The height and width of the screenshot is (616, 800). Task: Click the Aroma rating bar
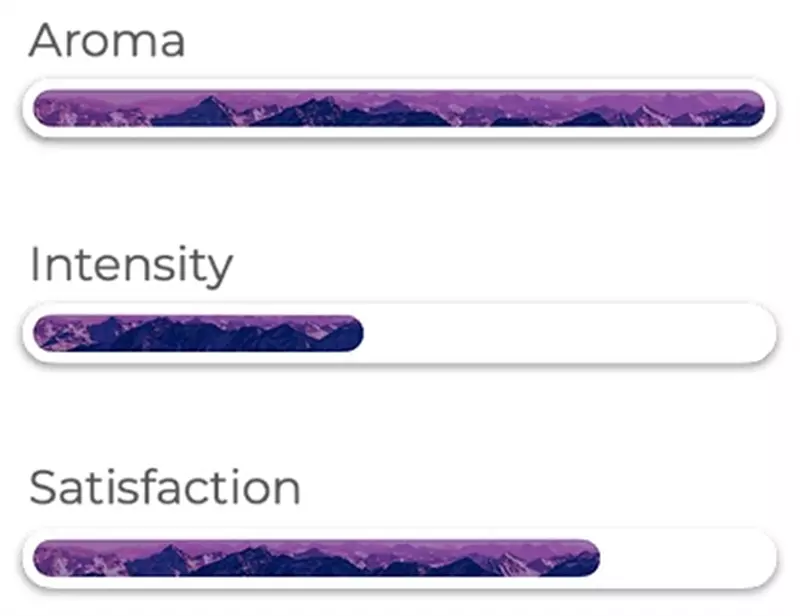(x=399, y=108)
